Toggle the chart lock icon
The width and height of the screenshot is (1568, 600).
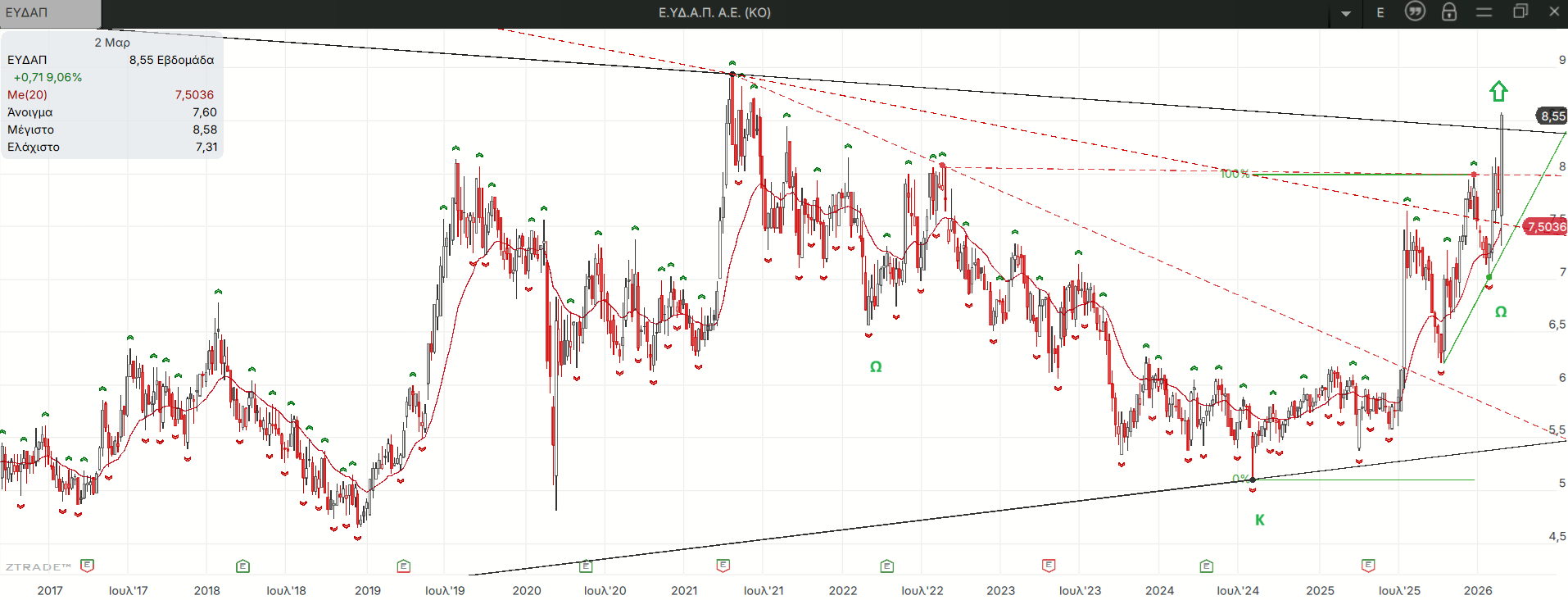pyautogui.click(x=1449, y=11)
